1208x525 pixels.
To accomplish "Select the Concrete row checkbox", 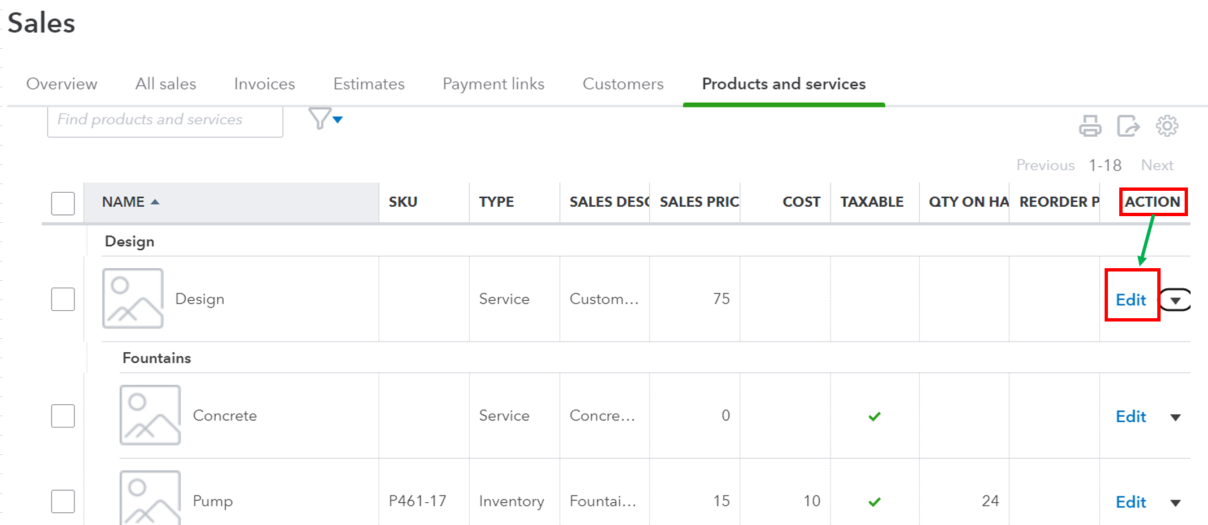I will [x=63, y=416].
